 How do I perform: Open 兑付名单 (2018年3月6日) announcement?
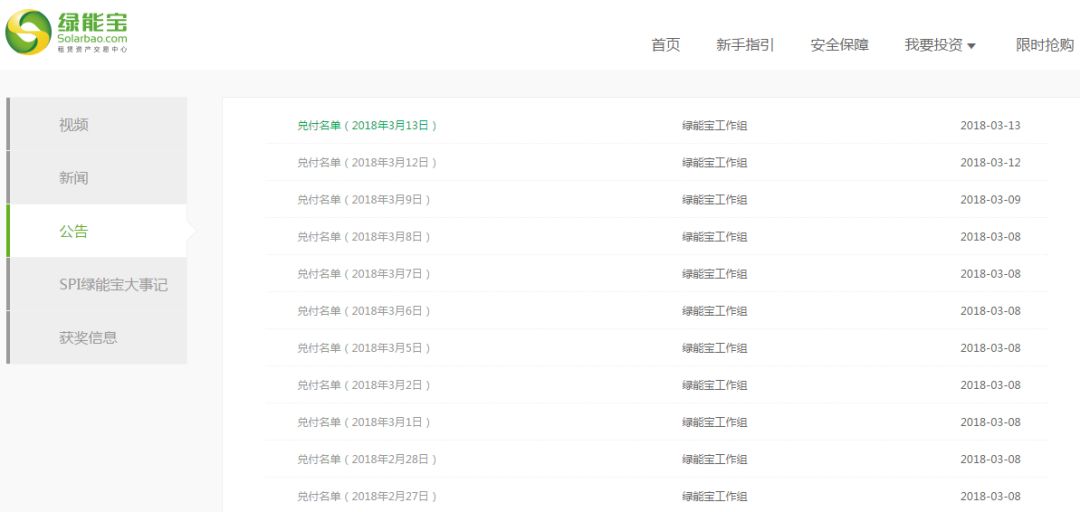(364, 311)
